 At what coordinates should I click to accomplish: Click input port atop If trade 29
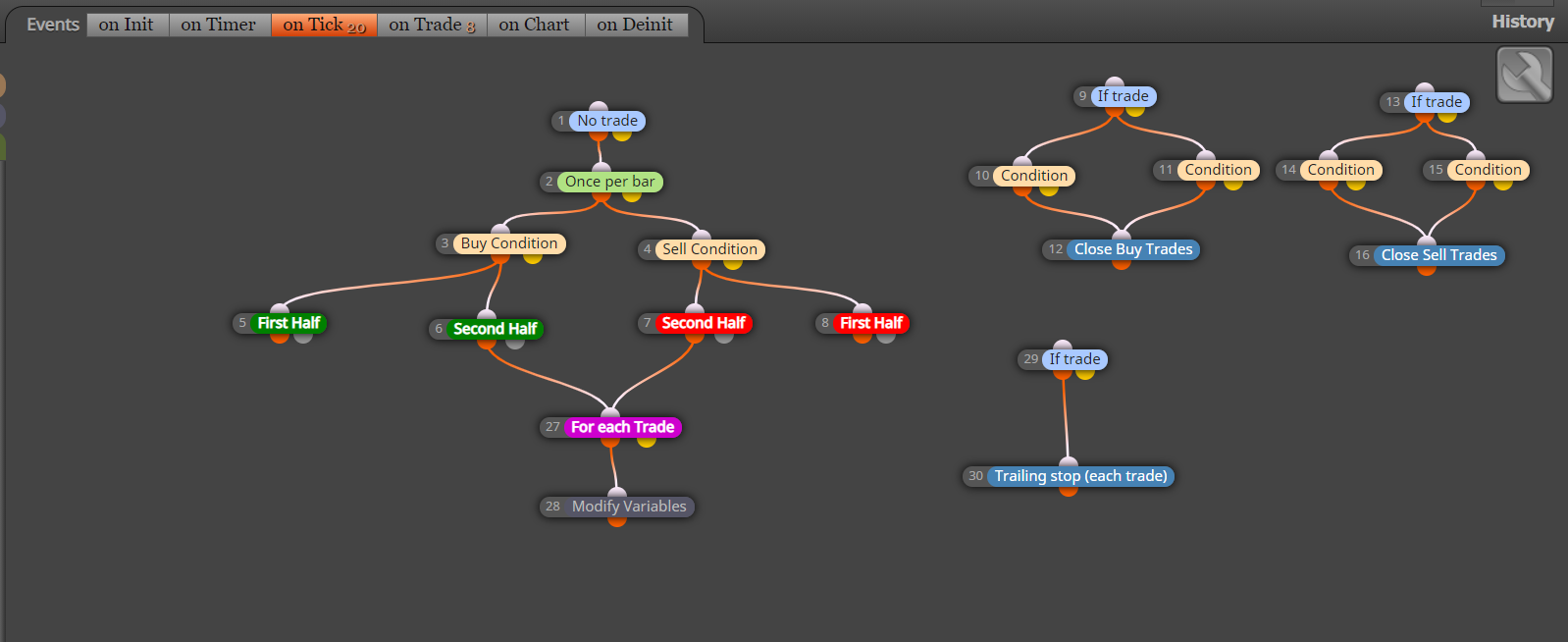point(1063,347)
